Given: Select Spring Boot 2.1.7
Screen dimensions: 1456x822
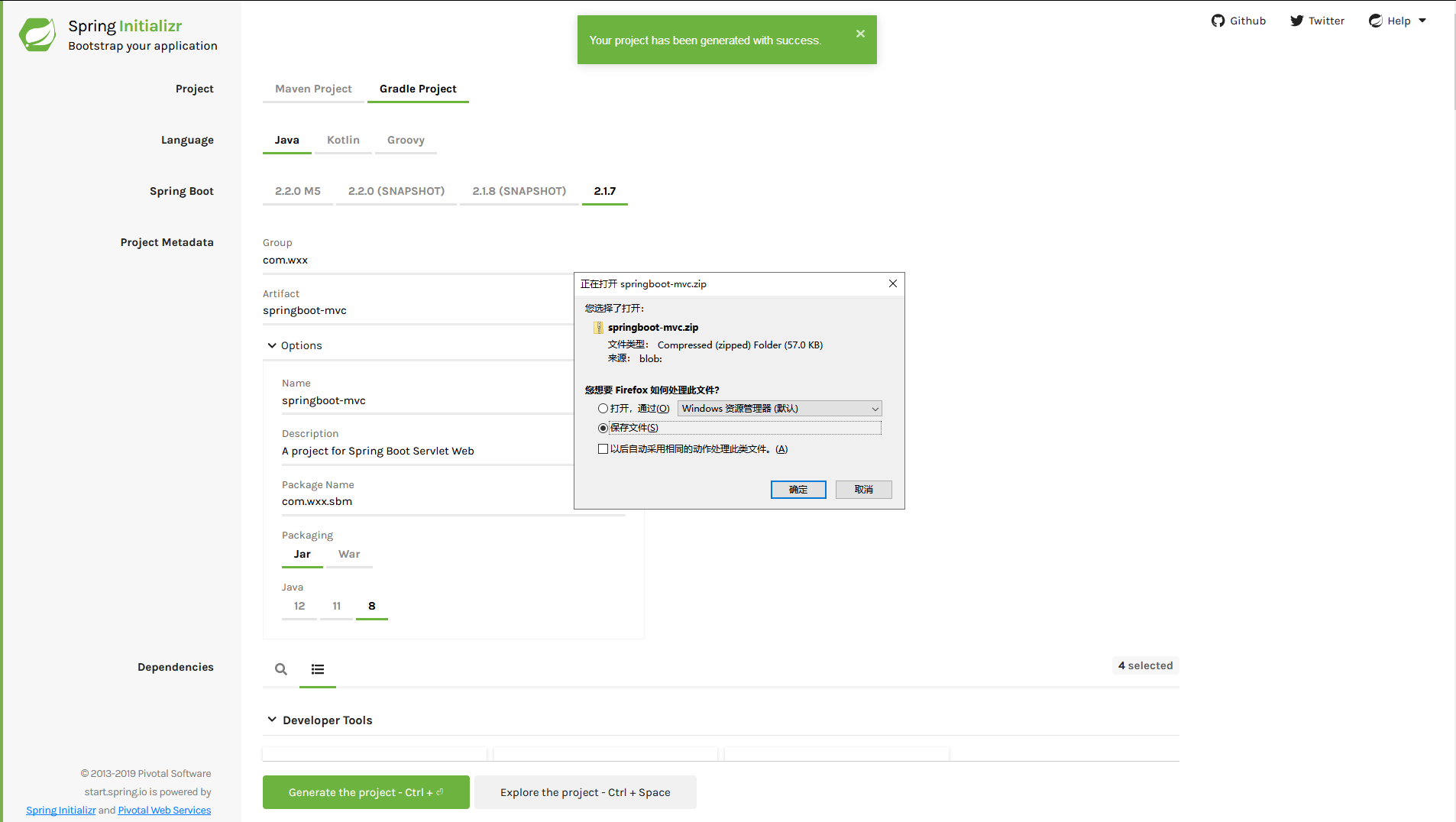Looking at the screenshot, I should click(605, 191).
